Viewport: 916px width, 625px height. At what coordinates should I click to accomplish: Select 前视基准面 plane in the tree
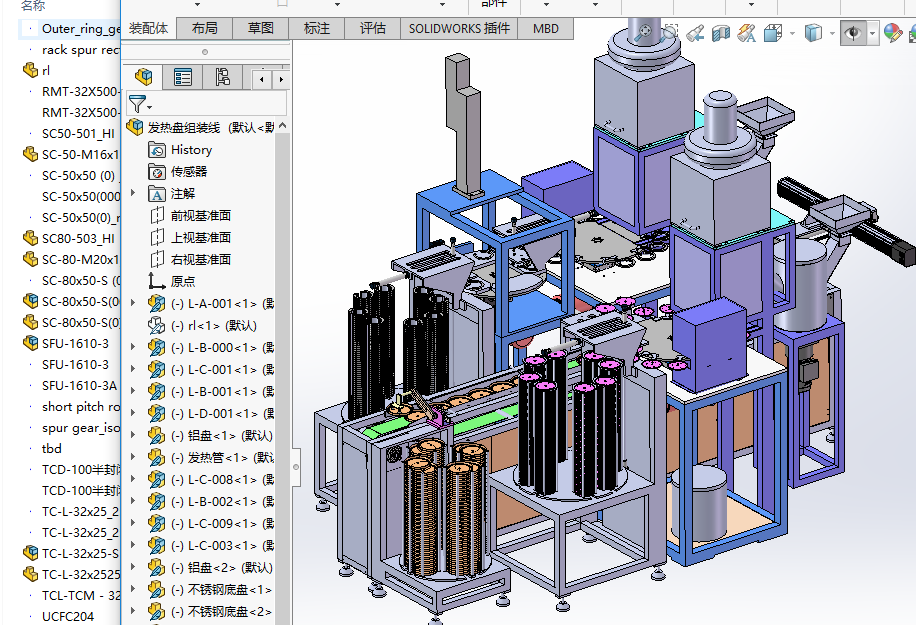pos(200,215)
